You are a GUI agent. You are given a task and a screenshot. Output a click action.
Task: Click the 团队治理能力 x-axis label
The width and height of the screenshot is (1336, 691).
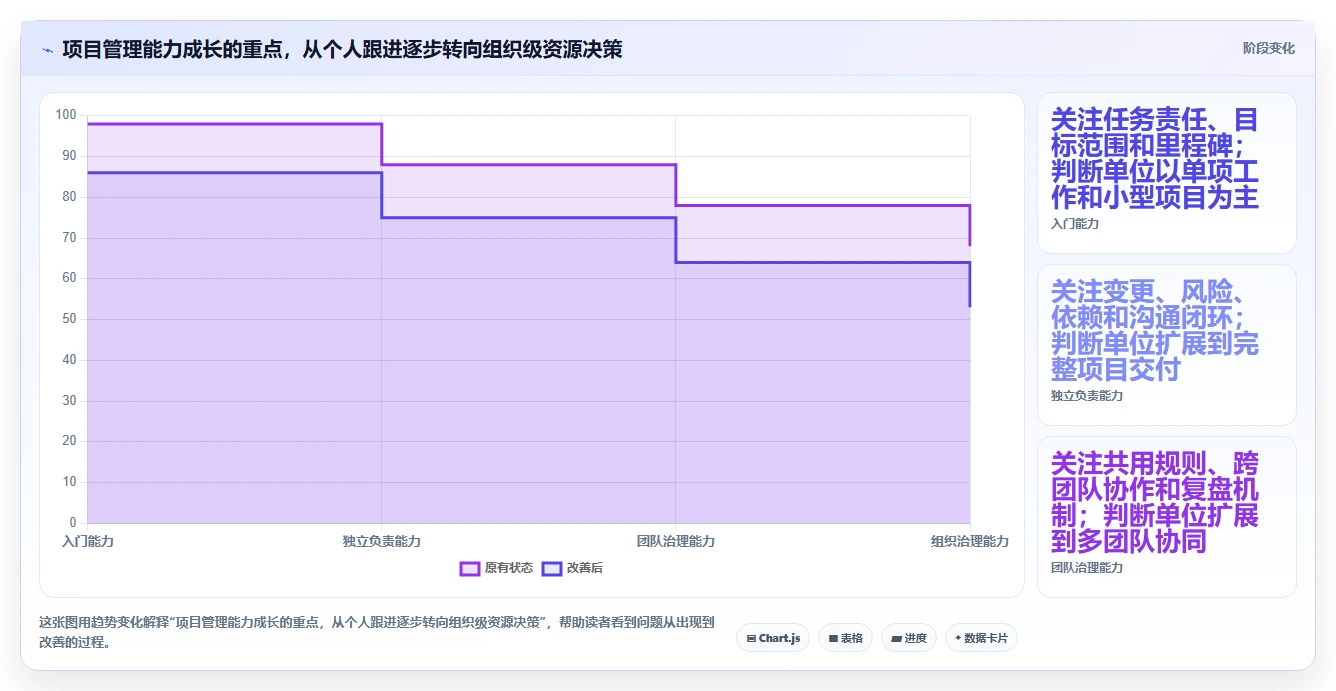coord(676,541)
